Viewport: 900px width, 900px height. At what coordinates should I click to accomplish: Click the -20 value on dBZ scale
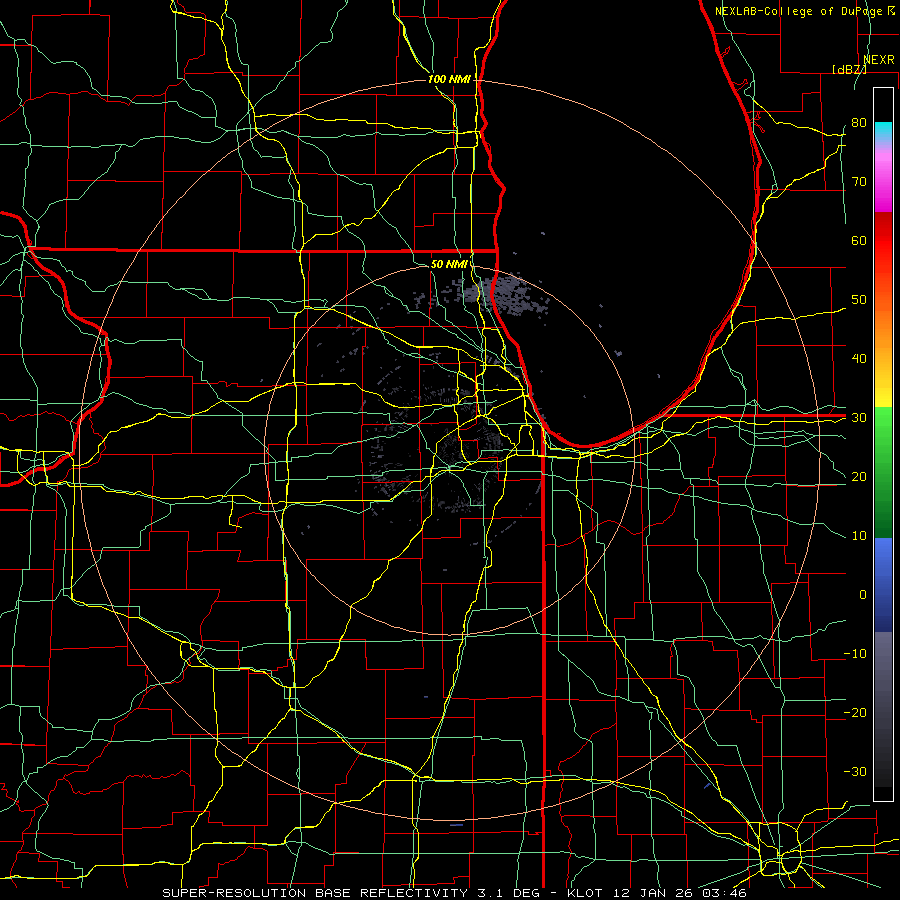[855, 713]
